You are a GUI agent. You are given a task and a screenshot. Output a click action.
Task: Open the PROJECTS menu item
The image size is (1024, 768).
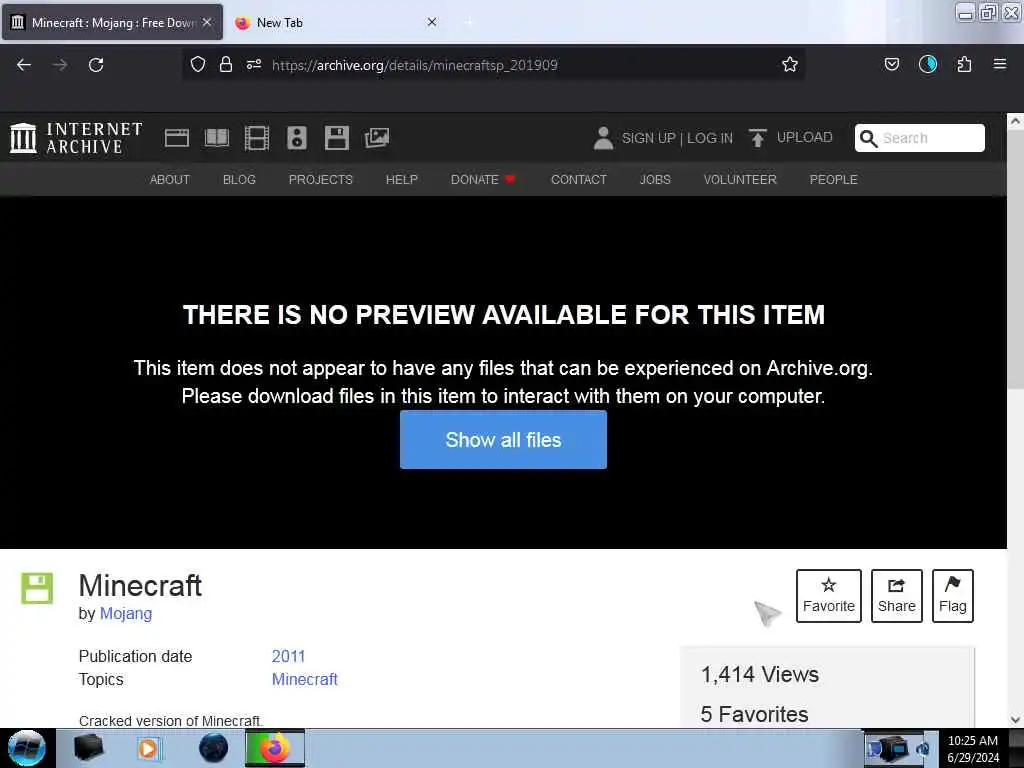[321, 180]
